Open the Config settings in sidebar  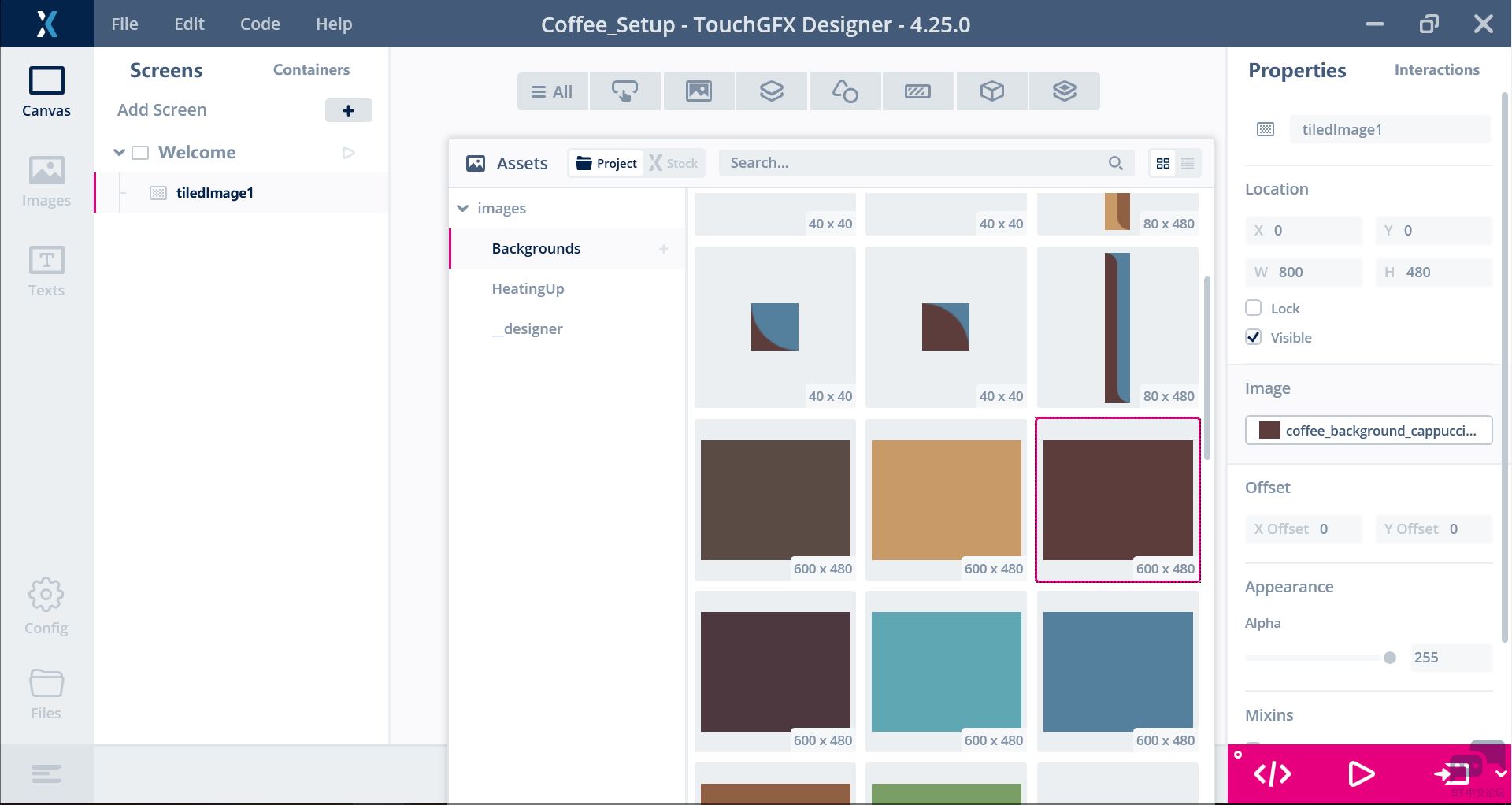tap(46, 607)
